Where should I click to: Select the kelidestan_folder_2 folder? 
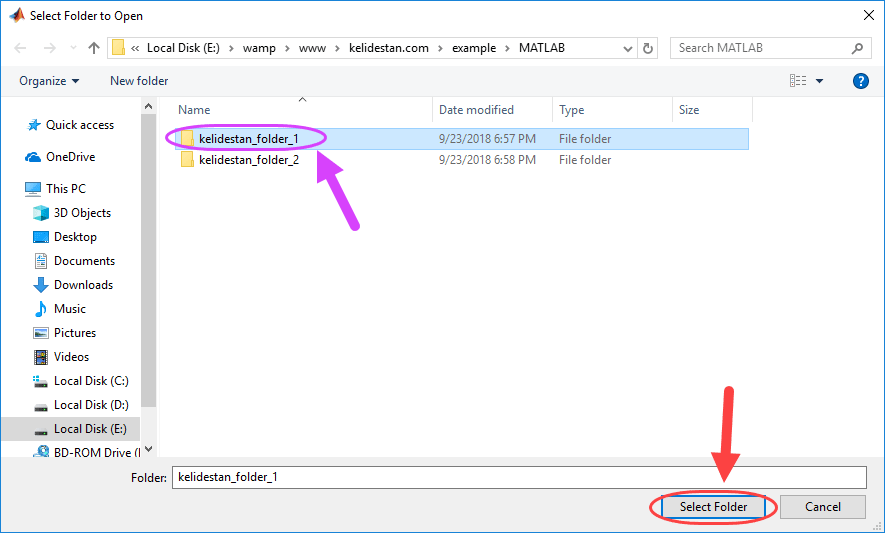[249, 160]
